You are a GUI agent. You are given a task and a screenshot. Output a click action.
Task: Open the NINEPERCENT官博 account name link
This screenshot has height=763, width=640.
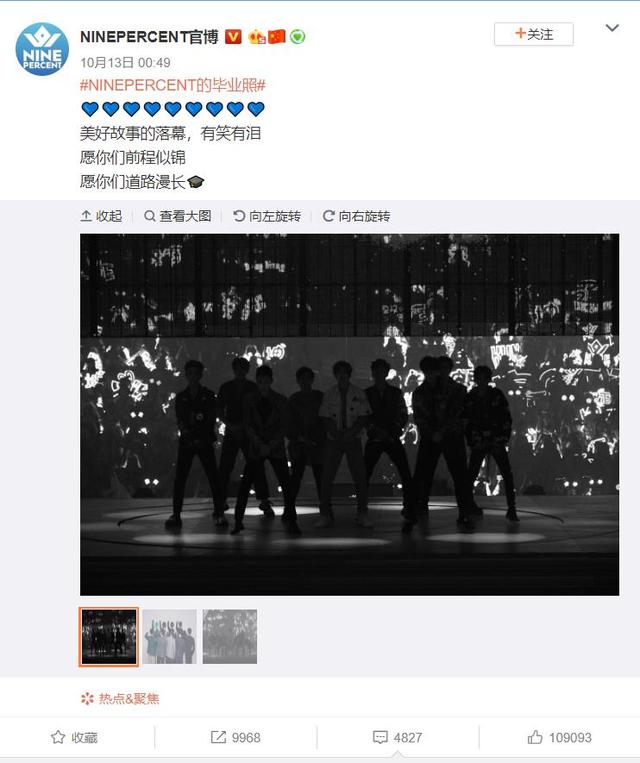click(149, 36)
